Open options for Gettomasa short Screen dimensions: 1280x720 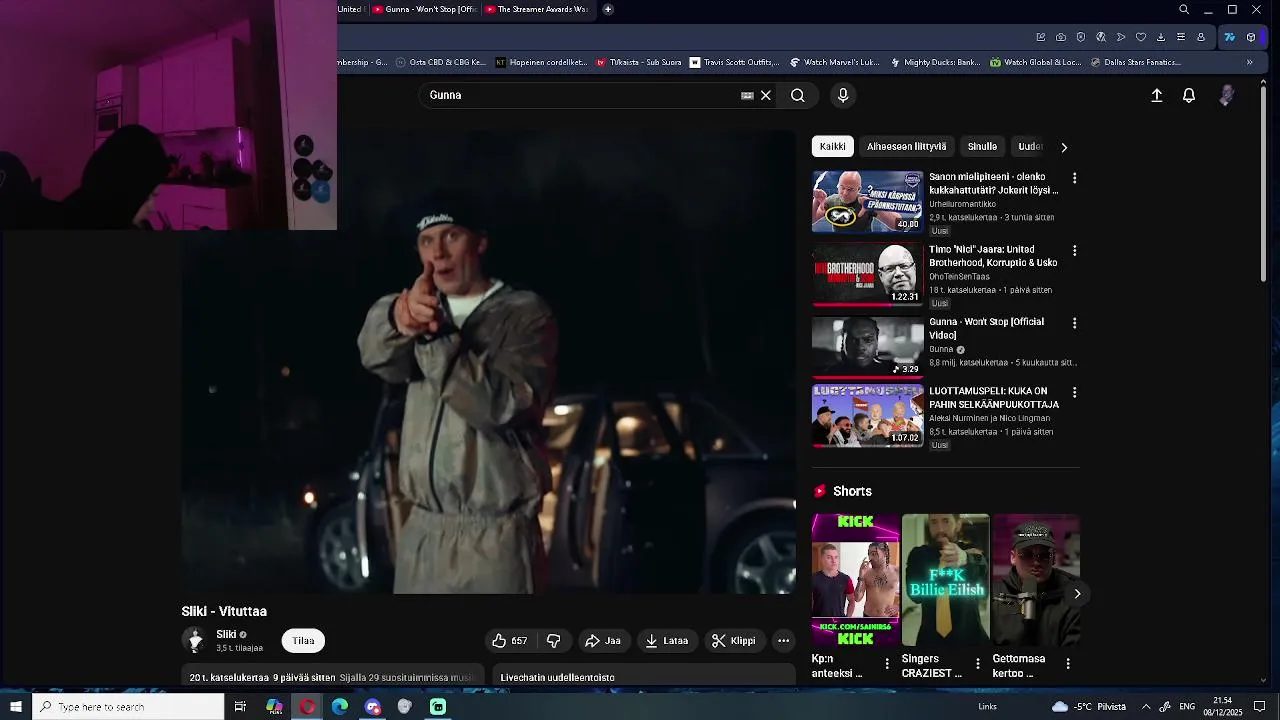[x=1068, y=663]
